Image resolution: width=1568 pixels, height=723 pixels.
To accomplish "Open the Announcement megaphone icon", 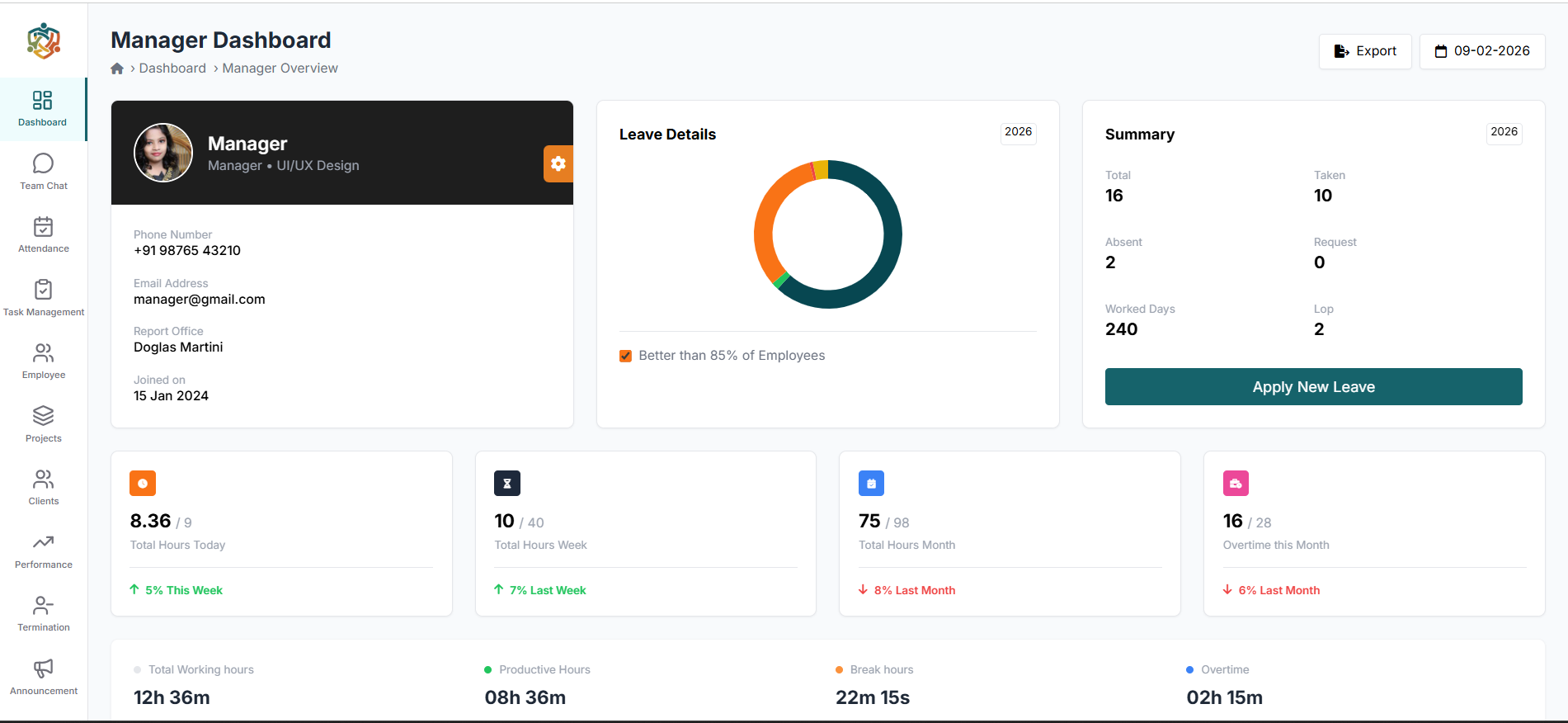I will [x=44, y=669].
